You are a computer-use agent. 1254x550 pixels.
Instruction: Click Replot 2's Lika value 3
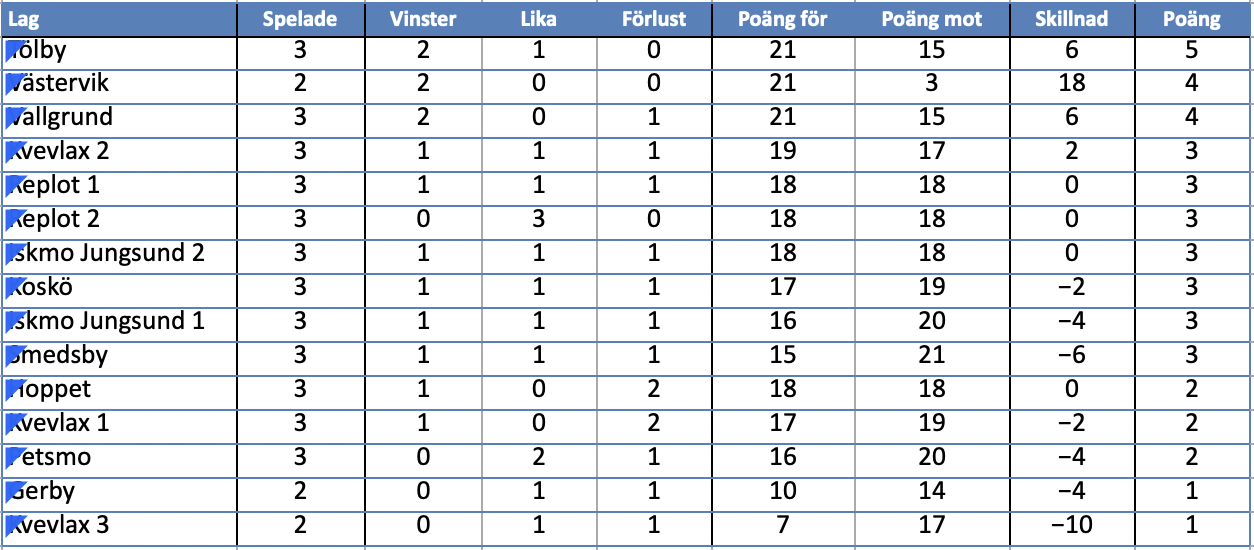pos(538,219)
